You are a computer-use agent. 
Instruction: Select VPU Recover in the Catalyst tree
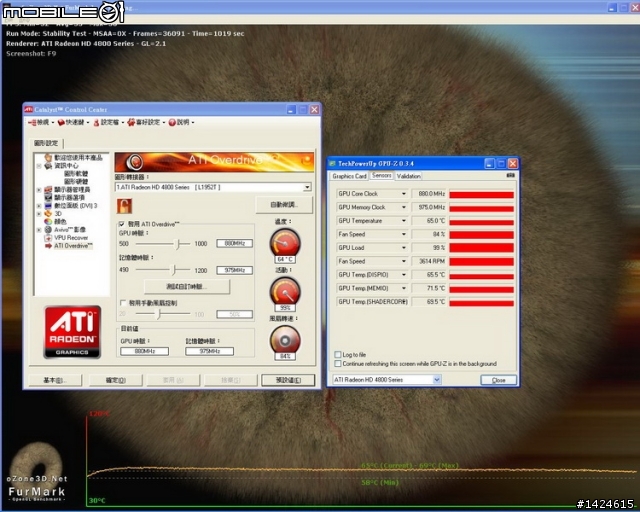coord(71,238)
